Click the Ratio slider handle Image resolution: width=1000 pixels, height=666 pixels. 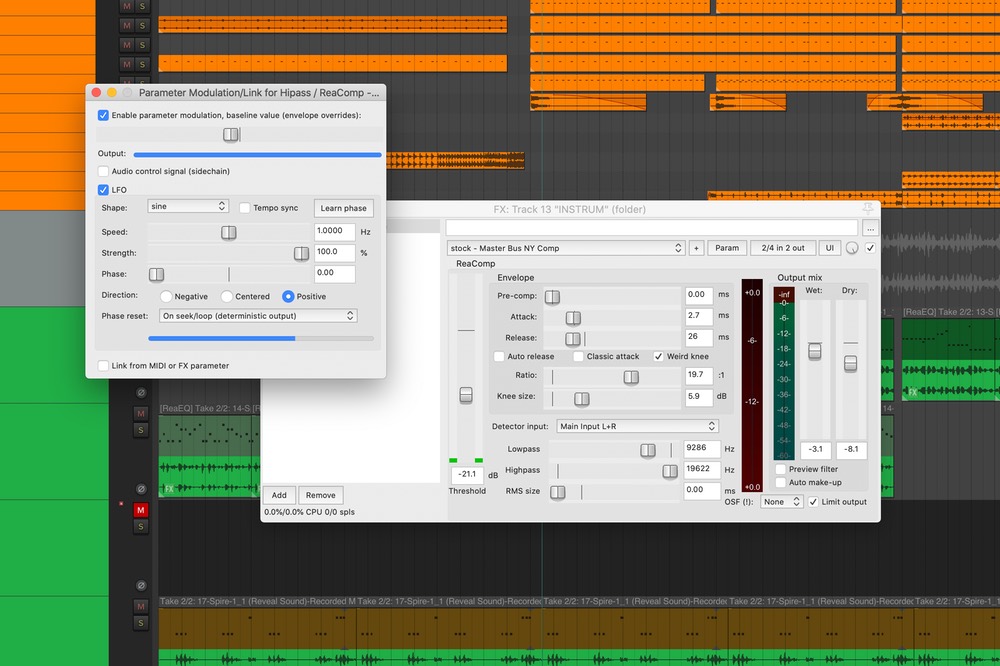pos(631,377)
